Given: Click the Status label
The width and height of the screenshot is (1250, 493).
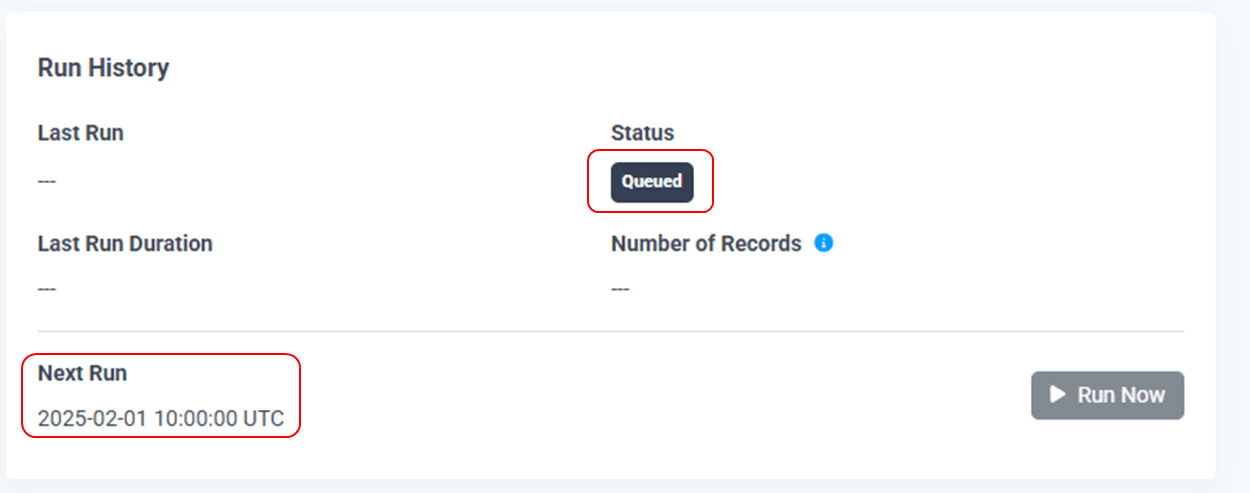Looking at the screenshot, I should [643, 133].
